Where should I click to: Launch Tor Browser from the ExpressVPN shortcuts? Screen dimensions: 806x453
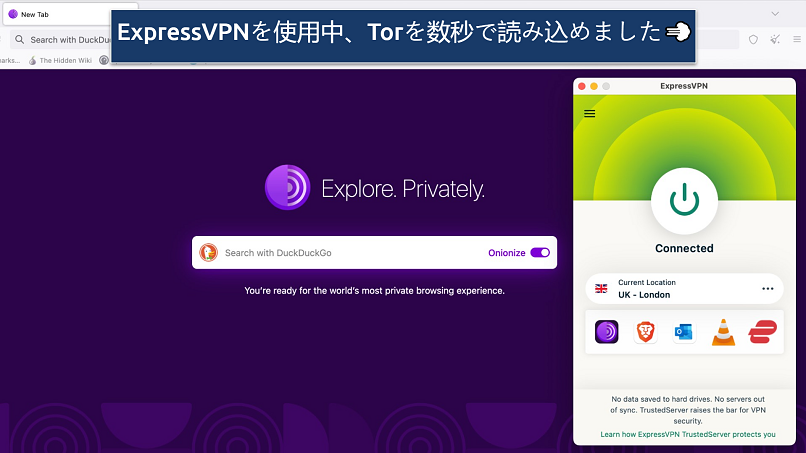coord(607,332)
